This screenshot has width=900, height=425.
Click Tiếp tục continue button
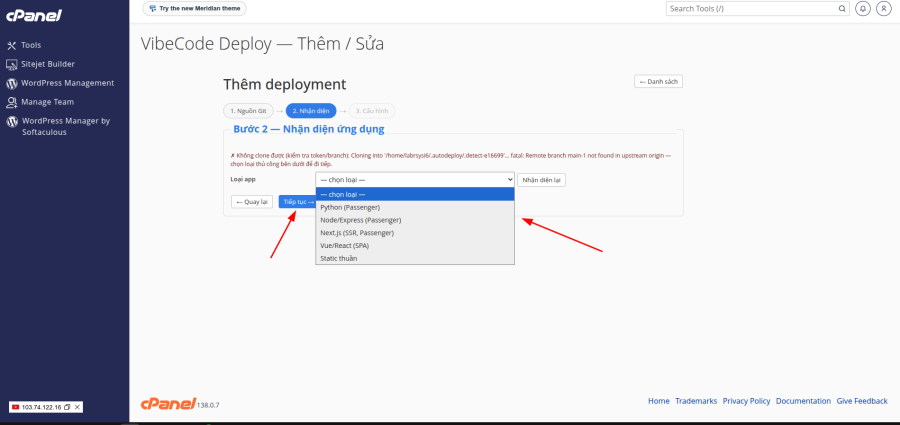click(x=298, y=202)
